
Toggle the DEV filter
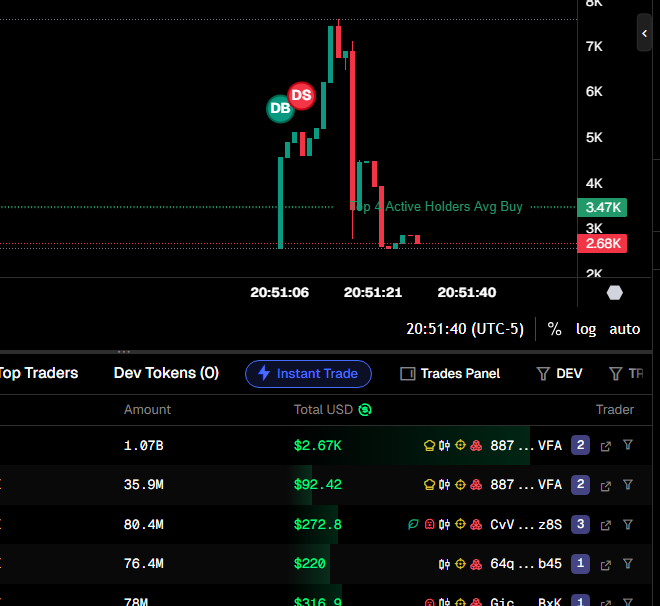click(560, 374)
